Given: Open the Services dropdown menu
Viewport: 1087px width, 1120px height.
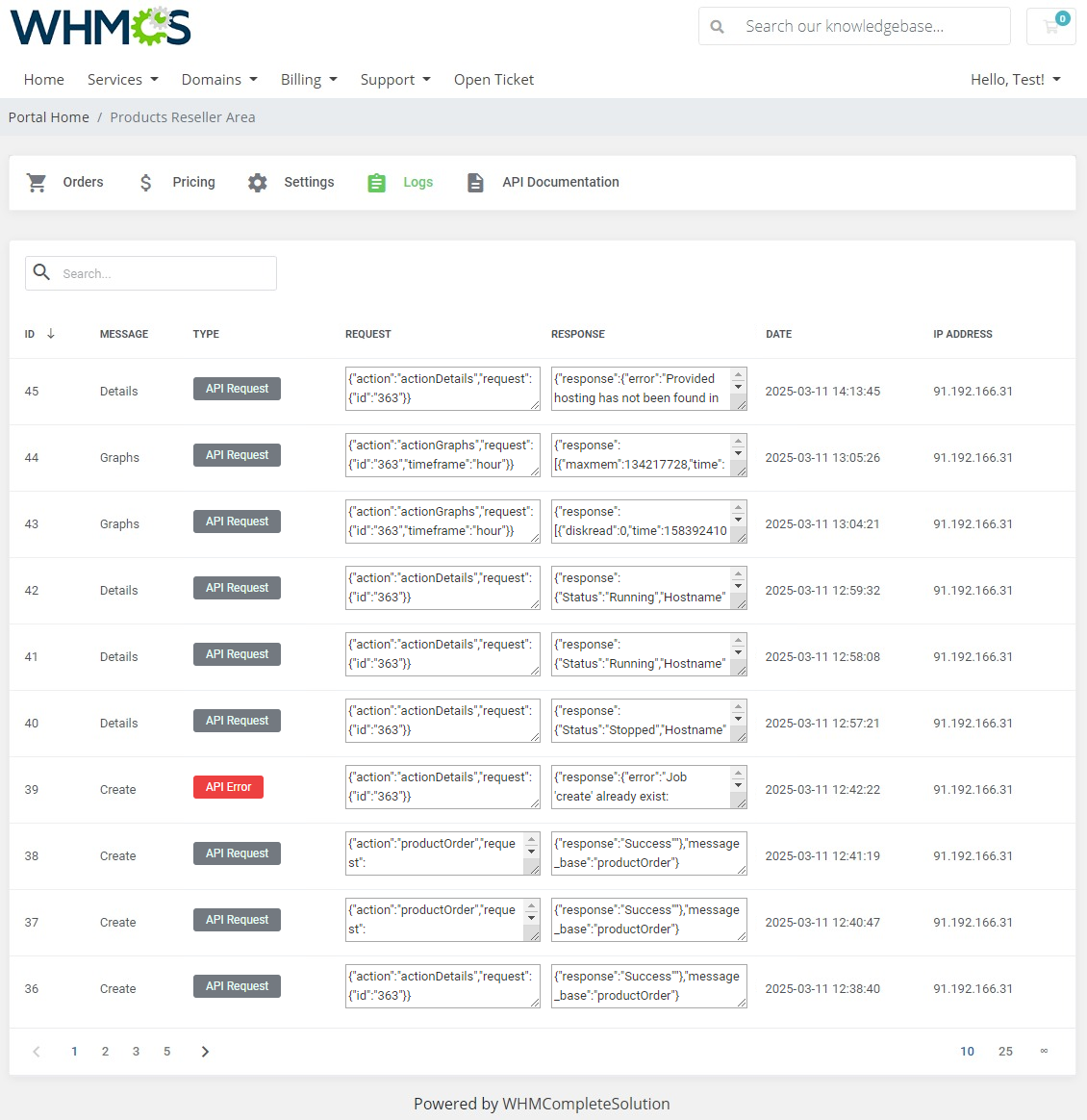Looking at the screenshot, I should click(122, 79).
